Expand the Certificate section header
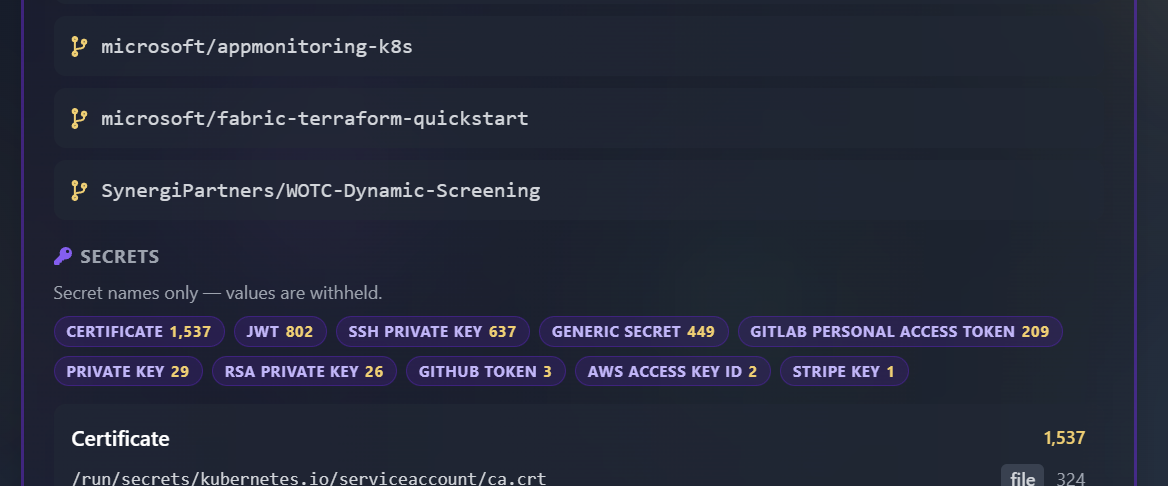Viewport: 1168px width, 486px height. coord(578,438)
